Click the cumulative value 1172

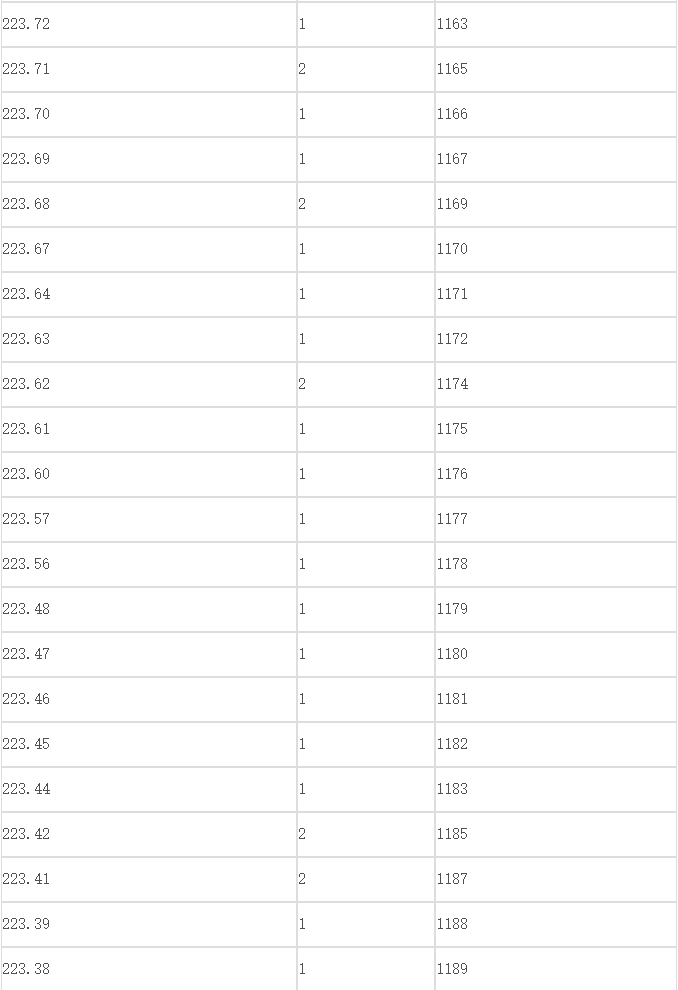point(556,339)
